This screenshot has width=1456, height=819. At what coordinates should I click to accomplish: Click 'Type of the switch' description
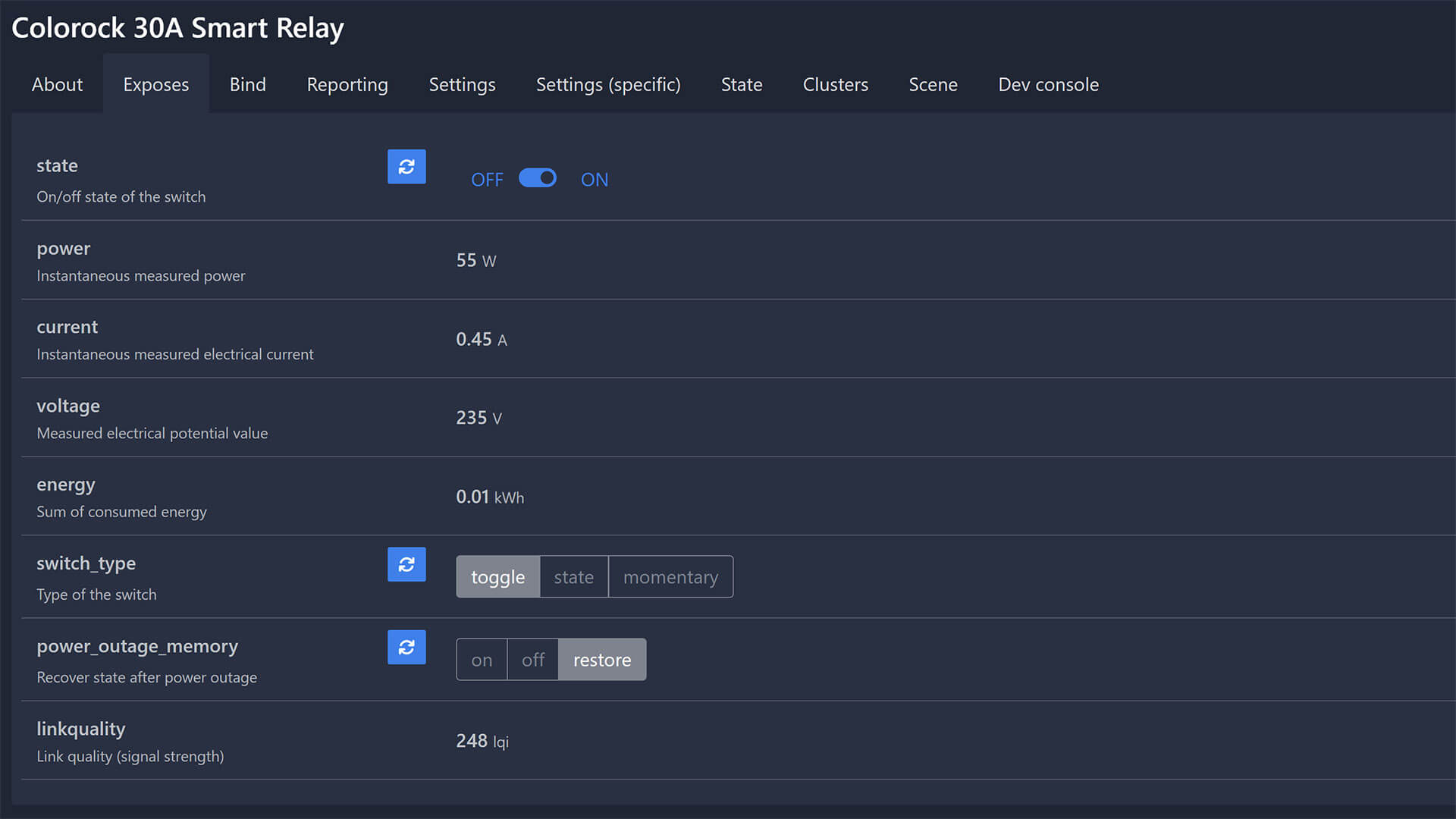96,595
